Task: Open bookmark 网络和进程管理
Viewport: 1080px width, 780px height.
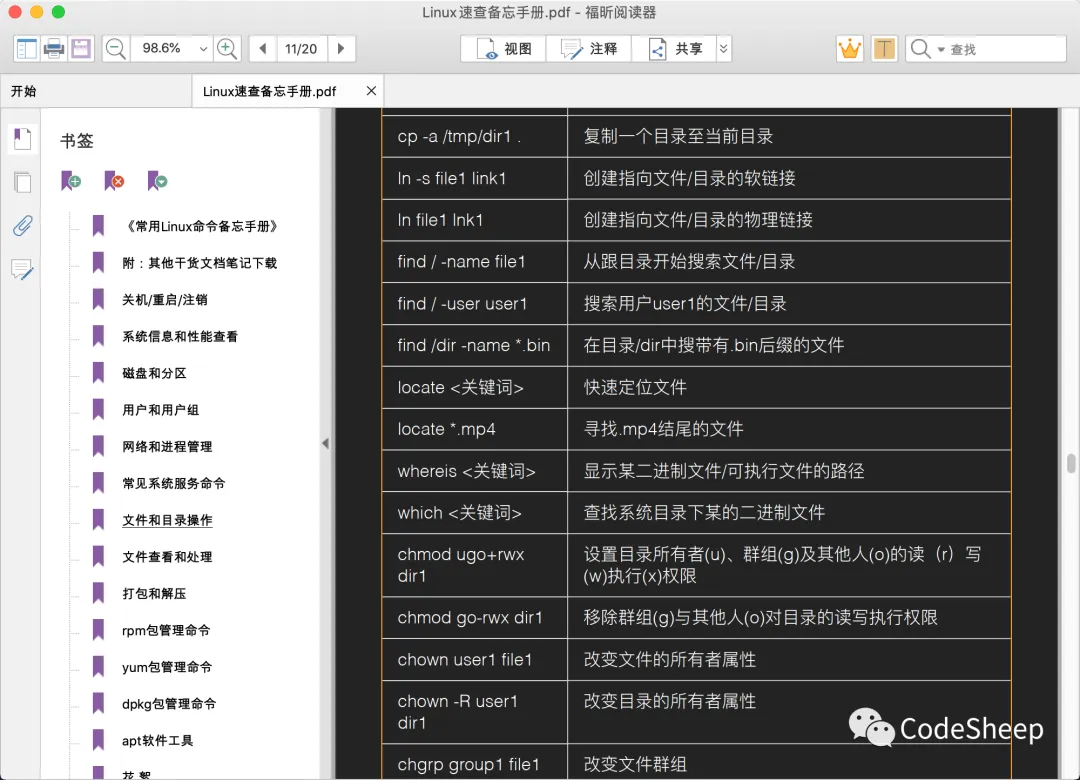Action: pyautogui.click(x=167, y=447)
